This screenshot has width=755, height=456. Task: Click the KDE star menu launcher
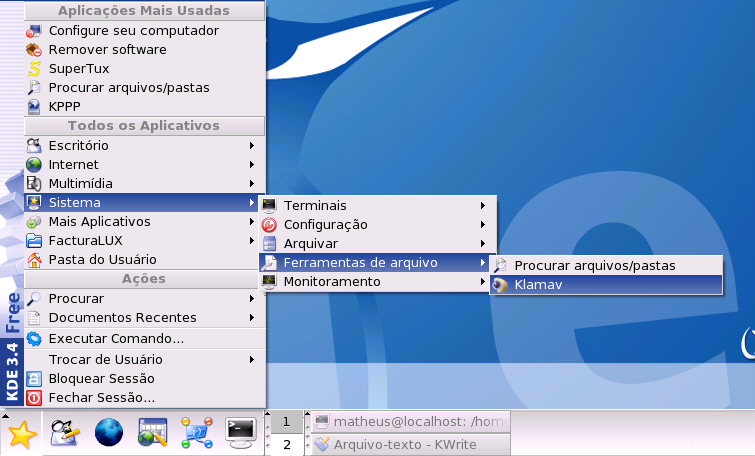point(22,433)
